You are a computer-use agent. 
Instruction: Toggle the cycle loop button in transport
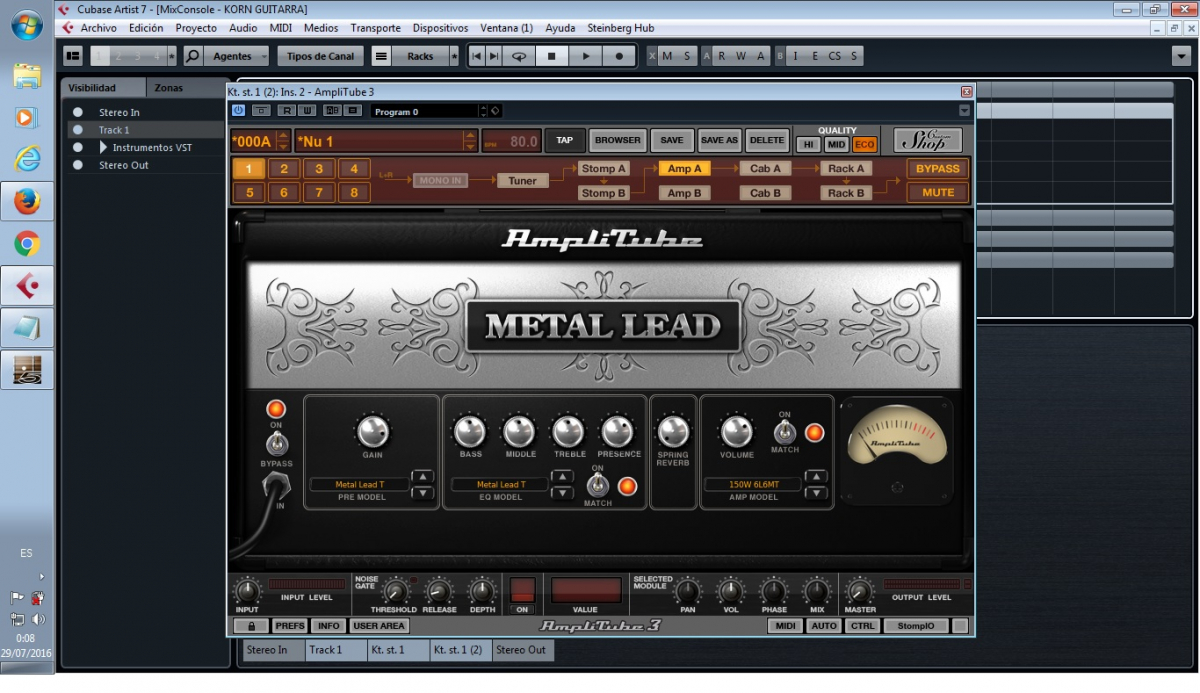coord(518,56)
